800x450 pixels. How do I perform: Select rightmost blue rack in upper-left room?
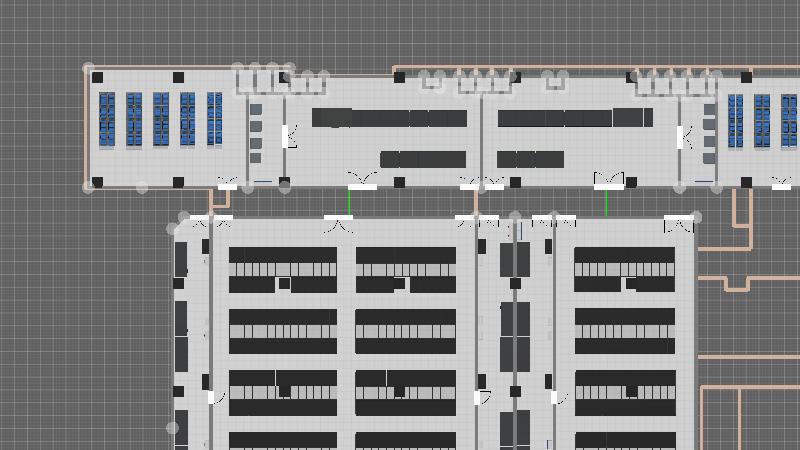pos(214,119)
